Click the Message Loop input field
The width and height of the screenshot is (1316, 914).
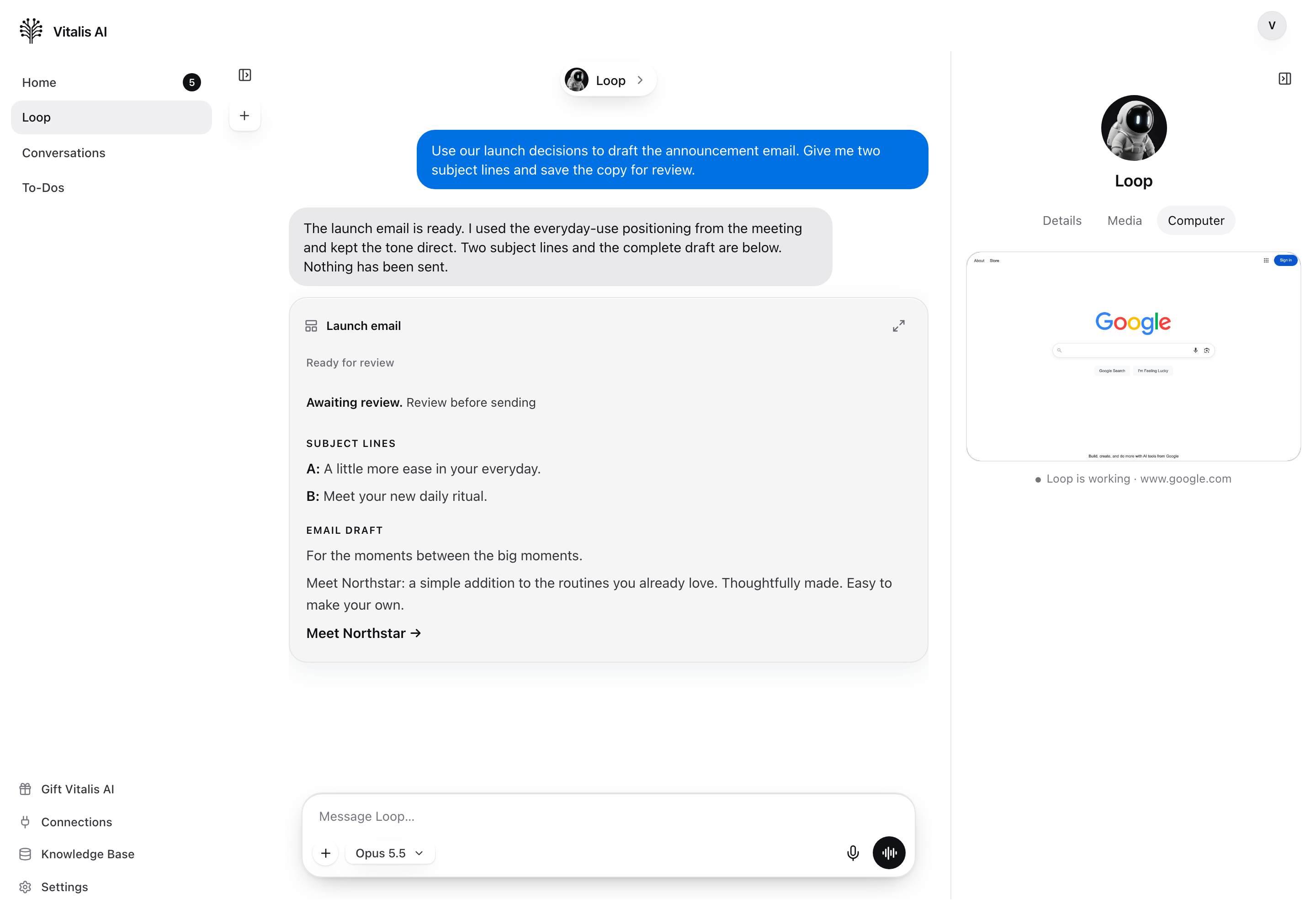(608, 817)
